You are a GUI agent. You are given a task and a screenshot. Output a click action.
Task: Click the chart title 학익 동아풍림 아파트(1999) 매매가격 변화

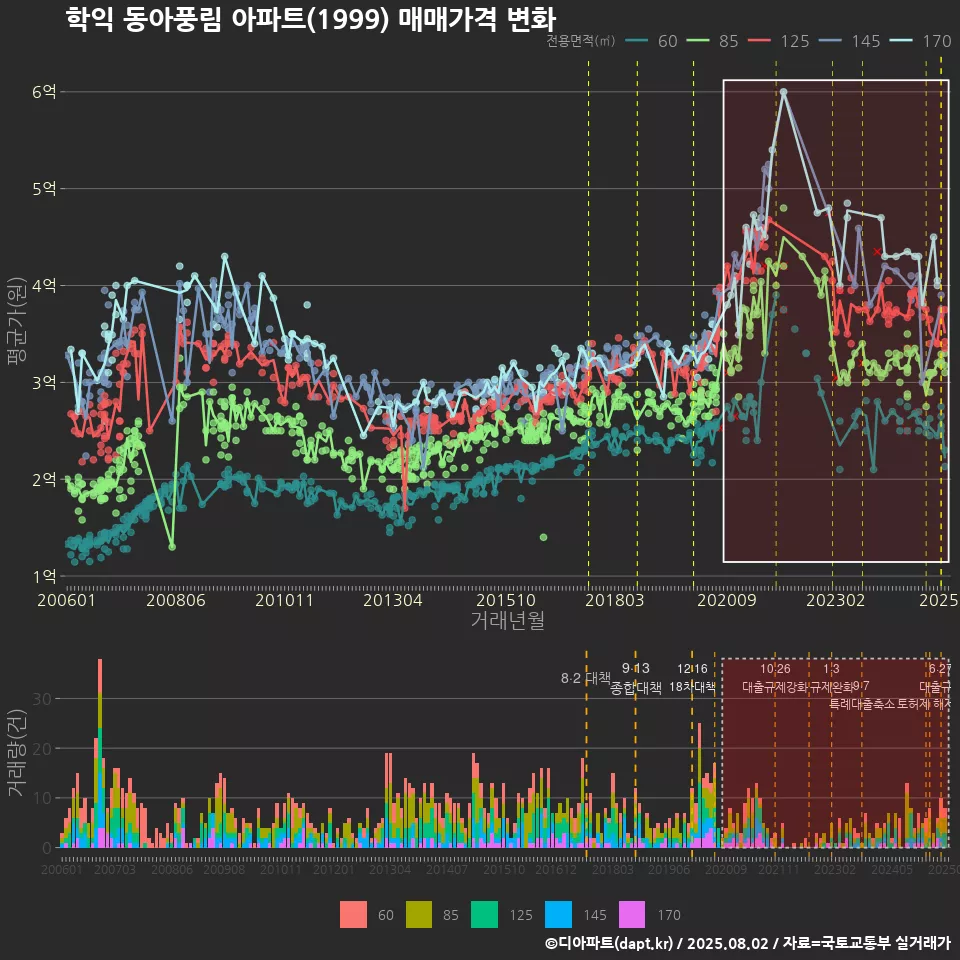click(310, 19)
